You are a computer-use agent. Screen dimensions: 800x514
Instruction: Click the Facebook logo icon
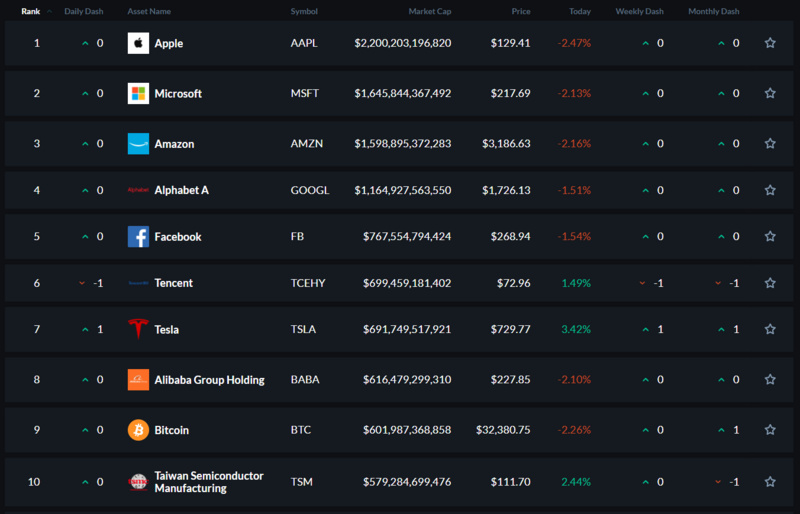tap(138, 237)
